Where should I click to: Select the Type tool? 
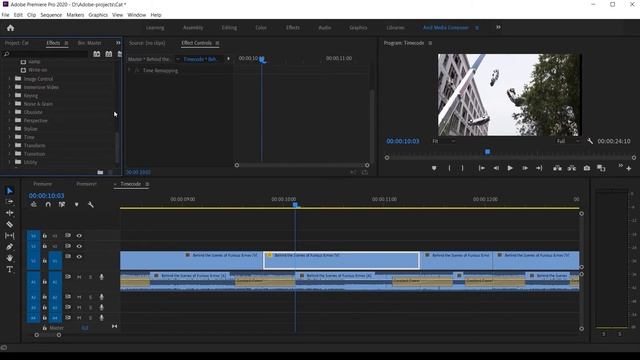[9, 269]
